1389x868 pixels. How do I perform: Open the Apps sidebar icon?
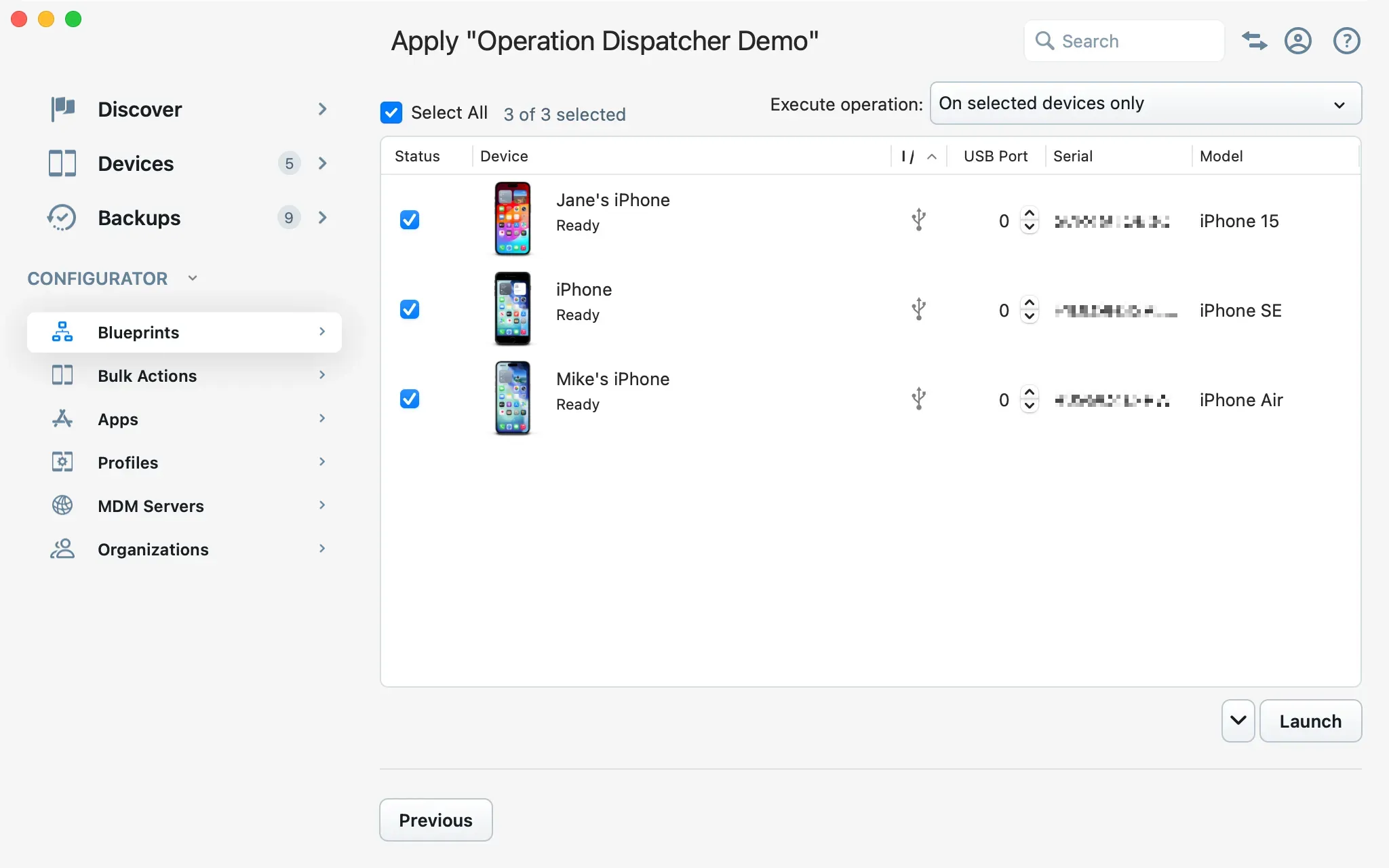click(x=62, y=419)
